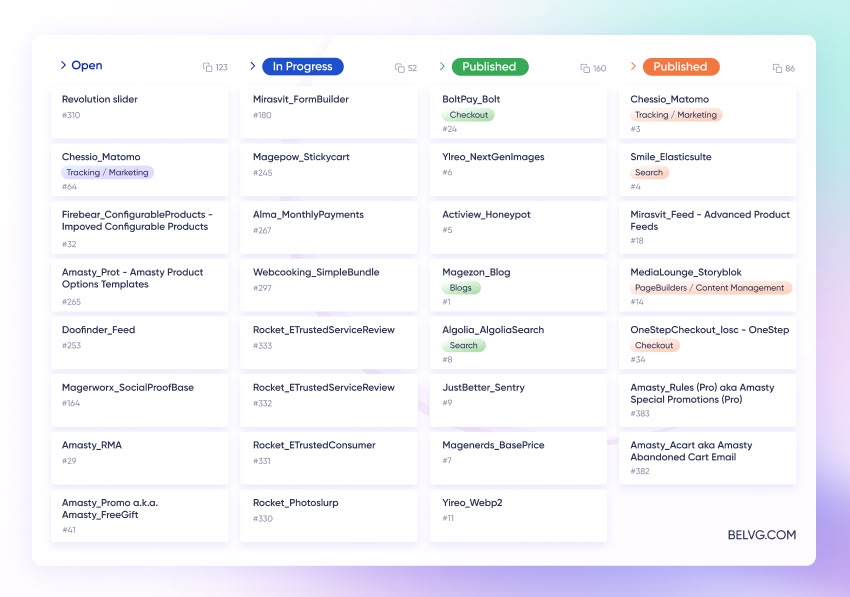Click the 52 count in In Progress column

[412, 68]
